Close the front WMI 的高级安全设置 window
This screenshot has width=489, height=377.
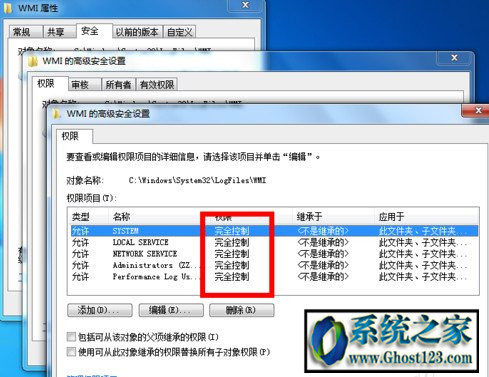coord(478,110)
